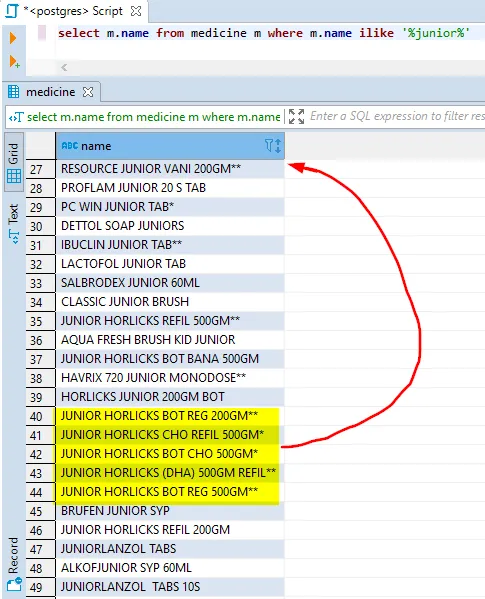This screenshot has height=599, width=485.
Task: Select row number 27 header
Action: click(40, 169)
